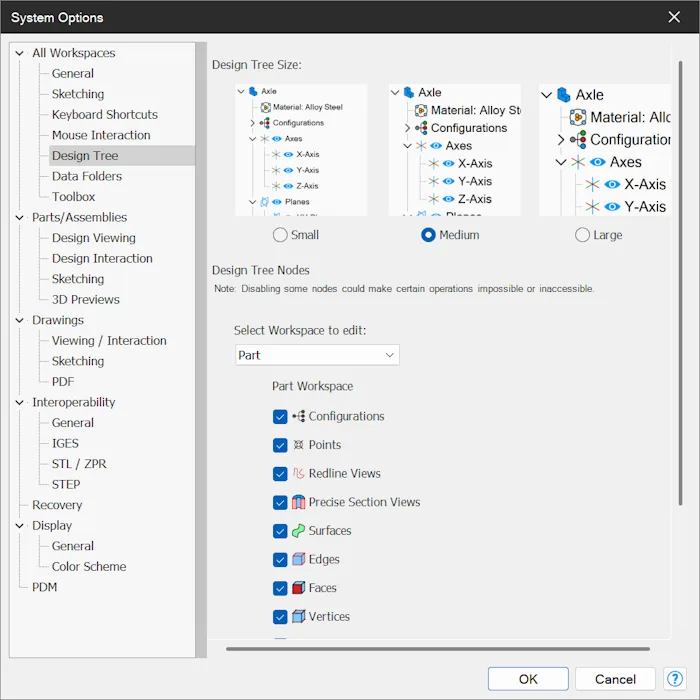Open the Recovery options page
The height and width of the screenshot is (700, 700).
[x=57, y=505]
